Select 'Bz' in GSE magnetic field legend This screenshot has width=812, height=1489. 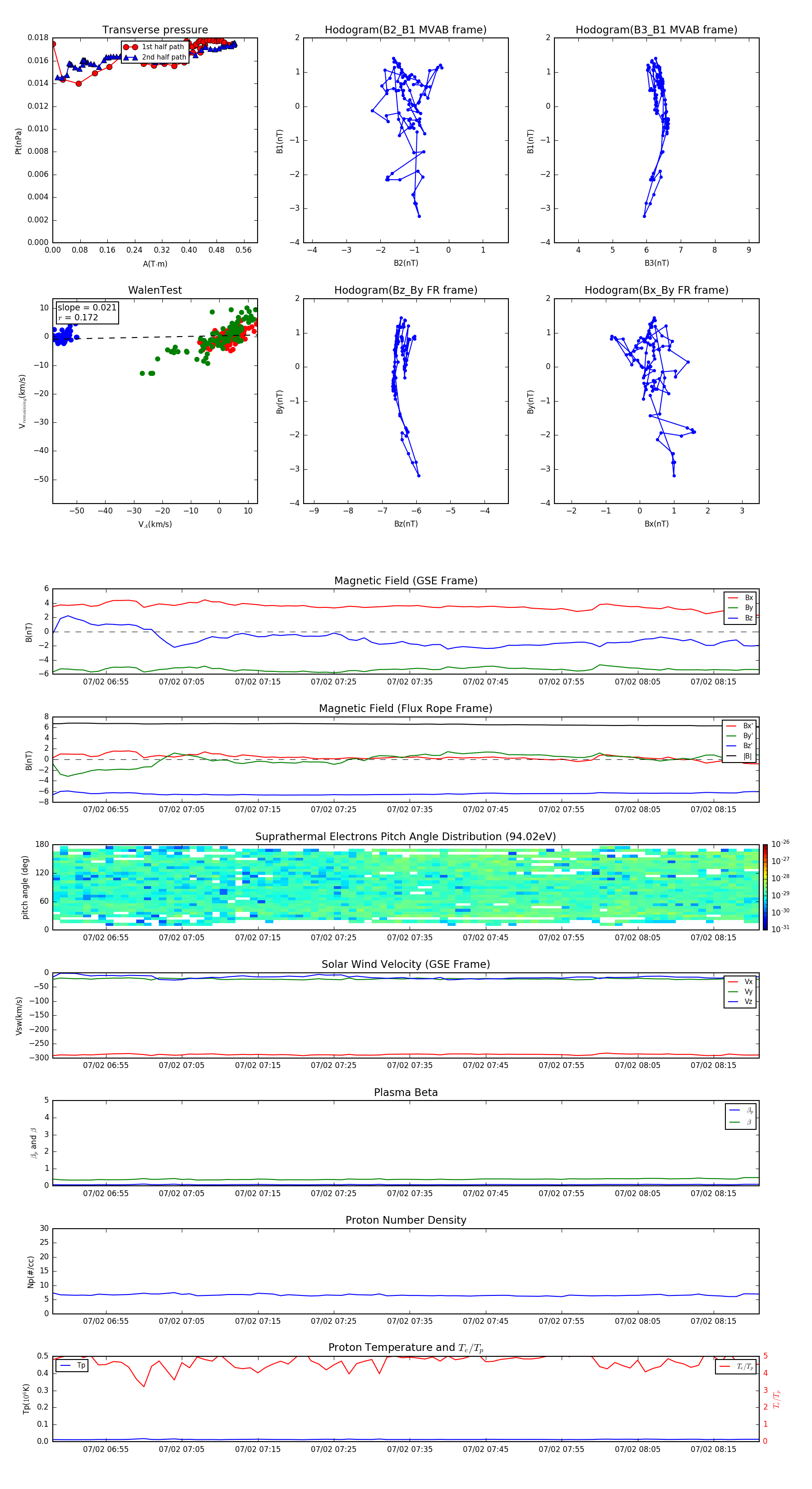pos(741,618)
